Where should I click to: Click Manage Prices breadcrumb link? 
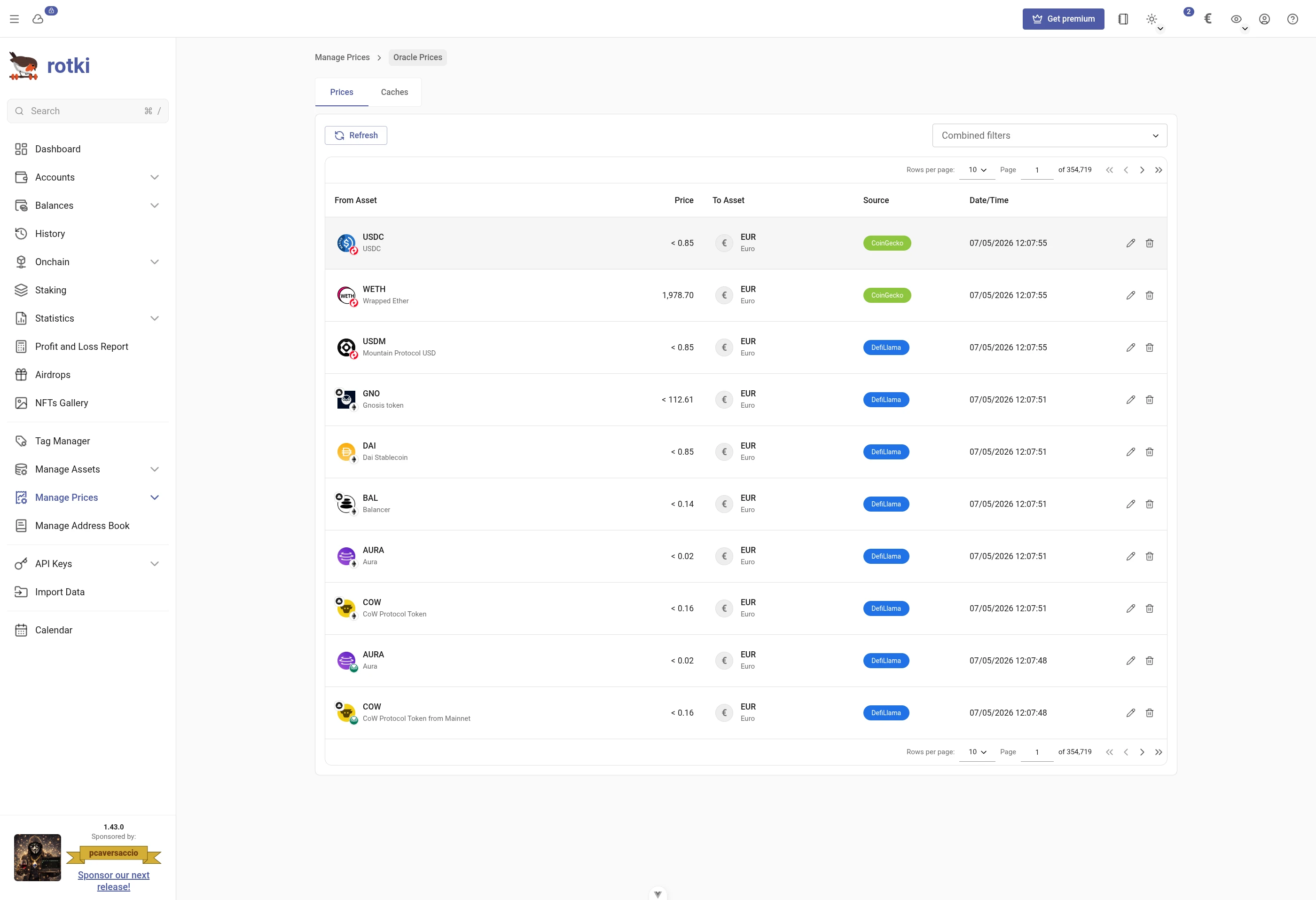[342, 57]
